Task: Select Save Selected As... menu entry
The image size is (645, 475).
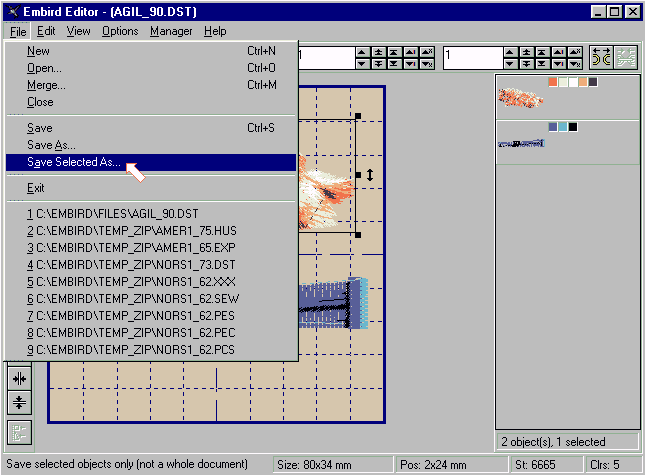Action: [x=151, y=162]
